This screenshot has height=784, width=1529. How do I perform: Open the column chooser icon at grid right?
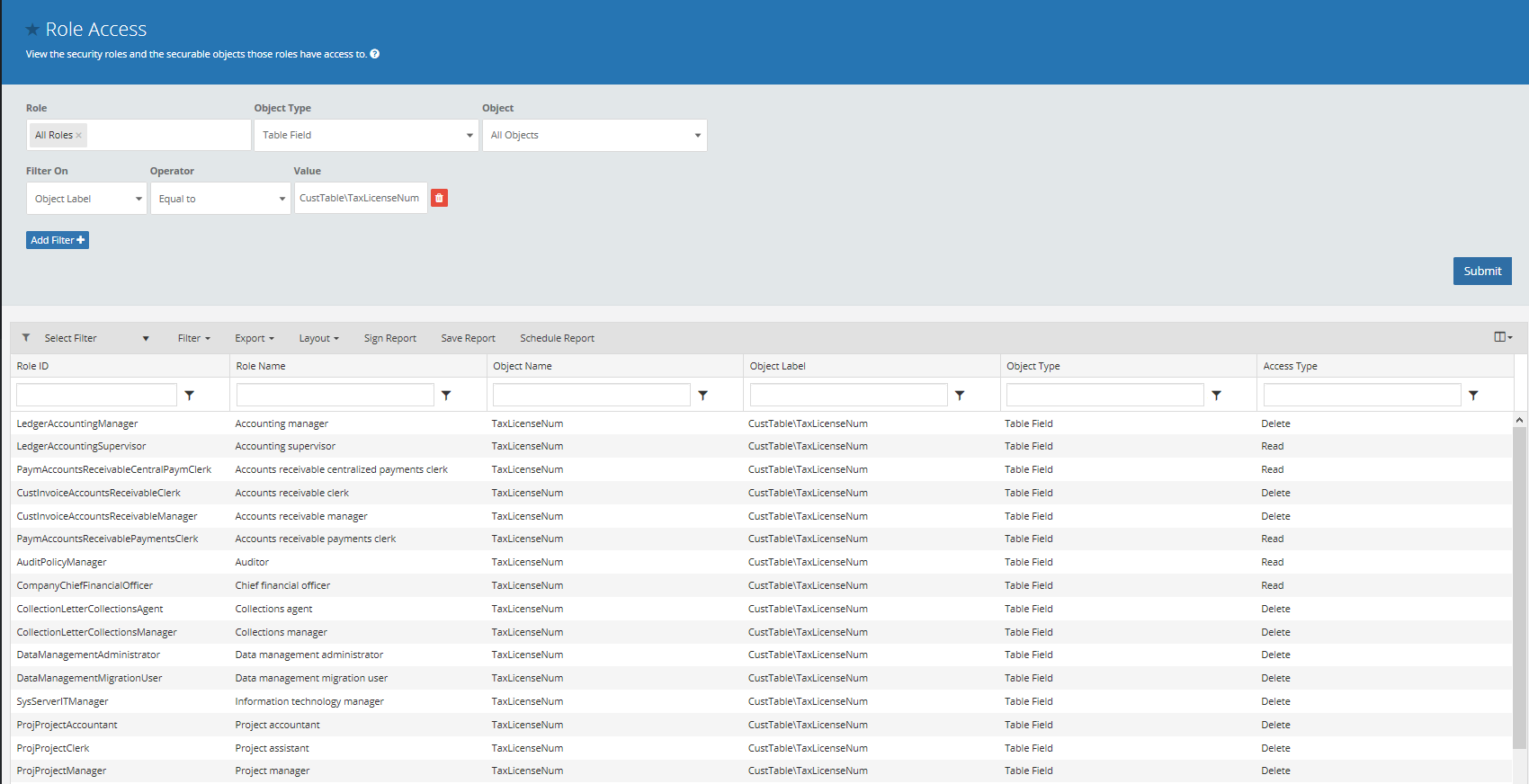[x=1503, y=337]
